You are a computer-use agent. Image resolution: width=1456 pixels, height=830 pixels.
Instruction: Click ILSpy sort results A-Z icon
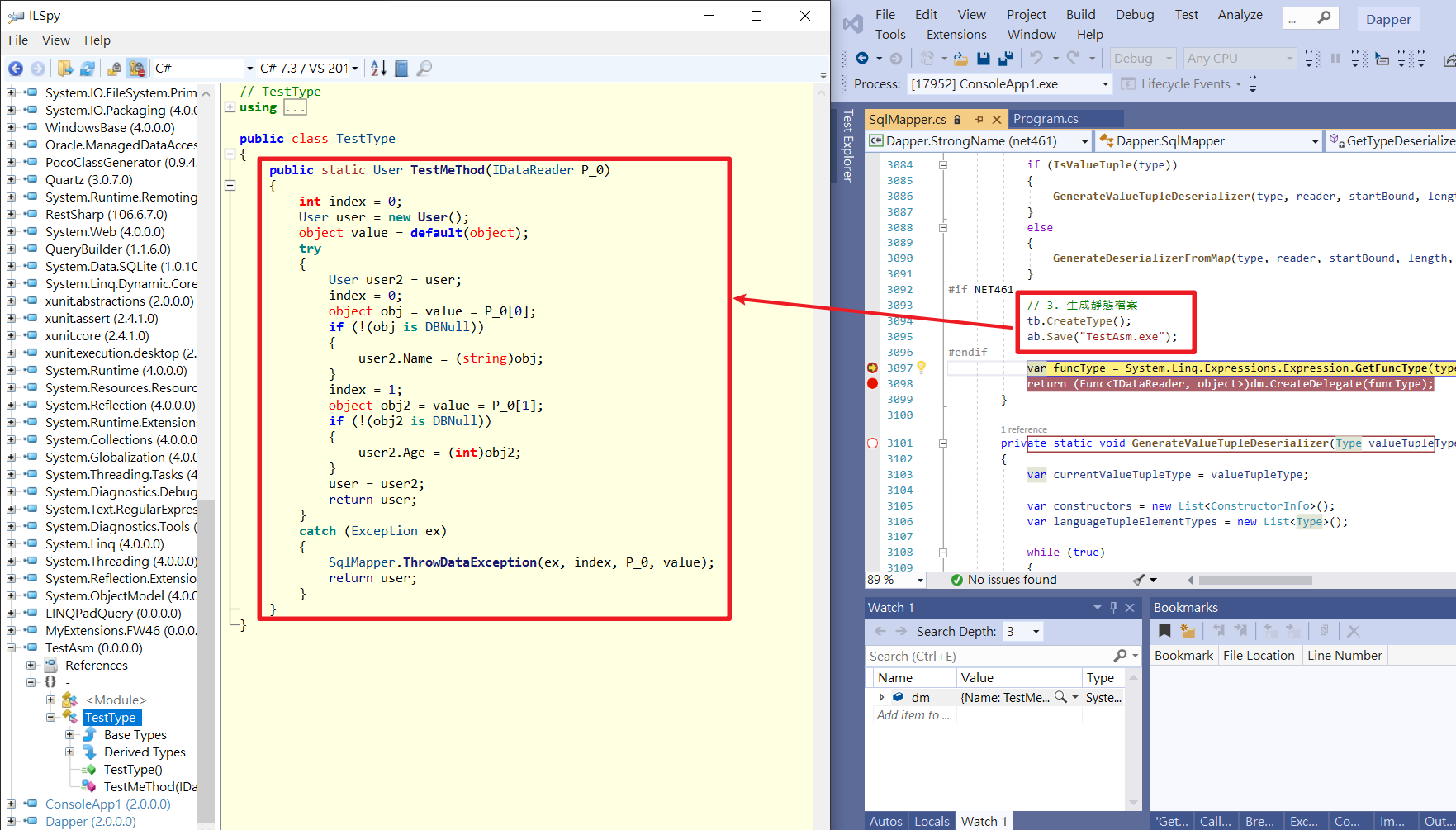coord(378,69)
